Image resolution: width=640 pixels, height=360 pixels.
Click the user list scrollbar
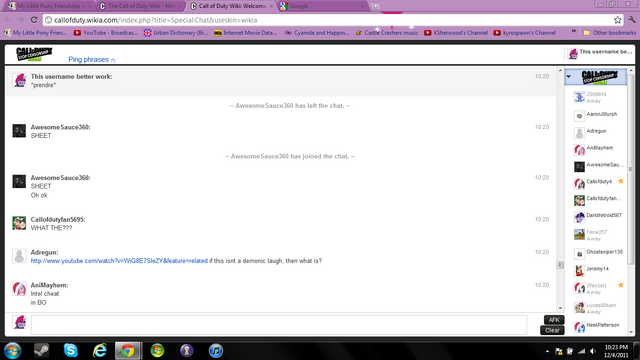(631, 169)
